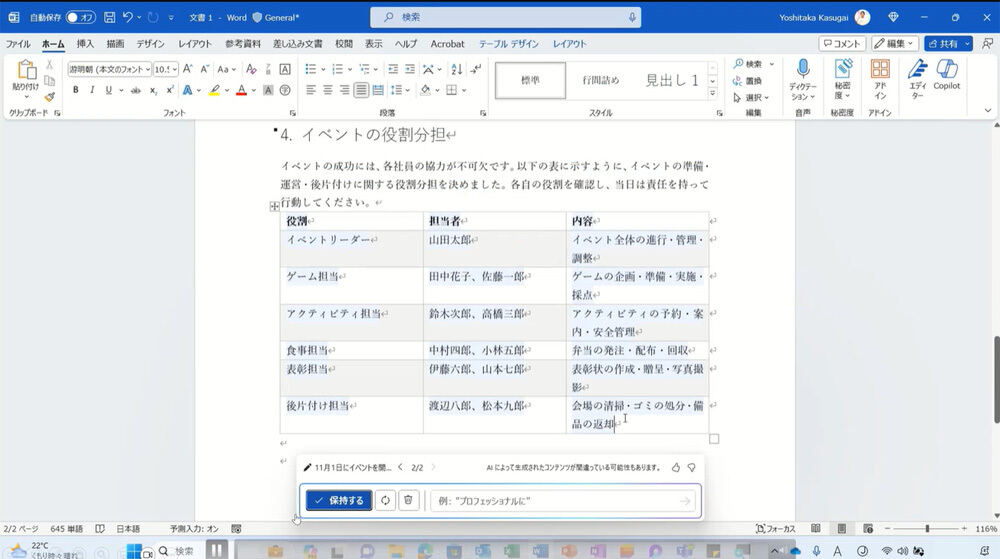Open Windows Start button

click(134, 551)
